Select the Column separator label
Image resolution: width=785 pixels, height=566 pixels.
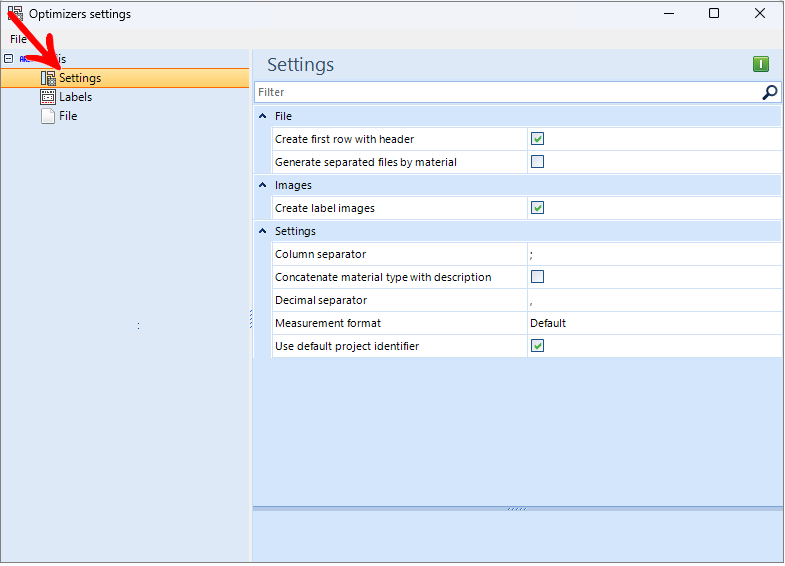pyautogui.click(x=320, y=254)
